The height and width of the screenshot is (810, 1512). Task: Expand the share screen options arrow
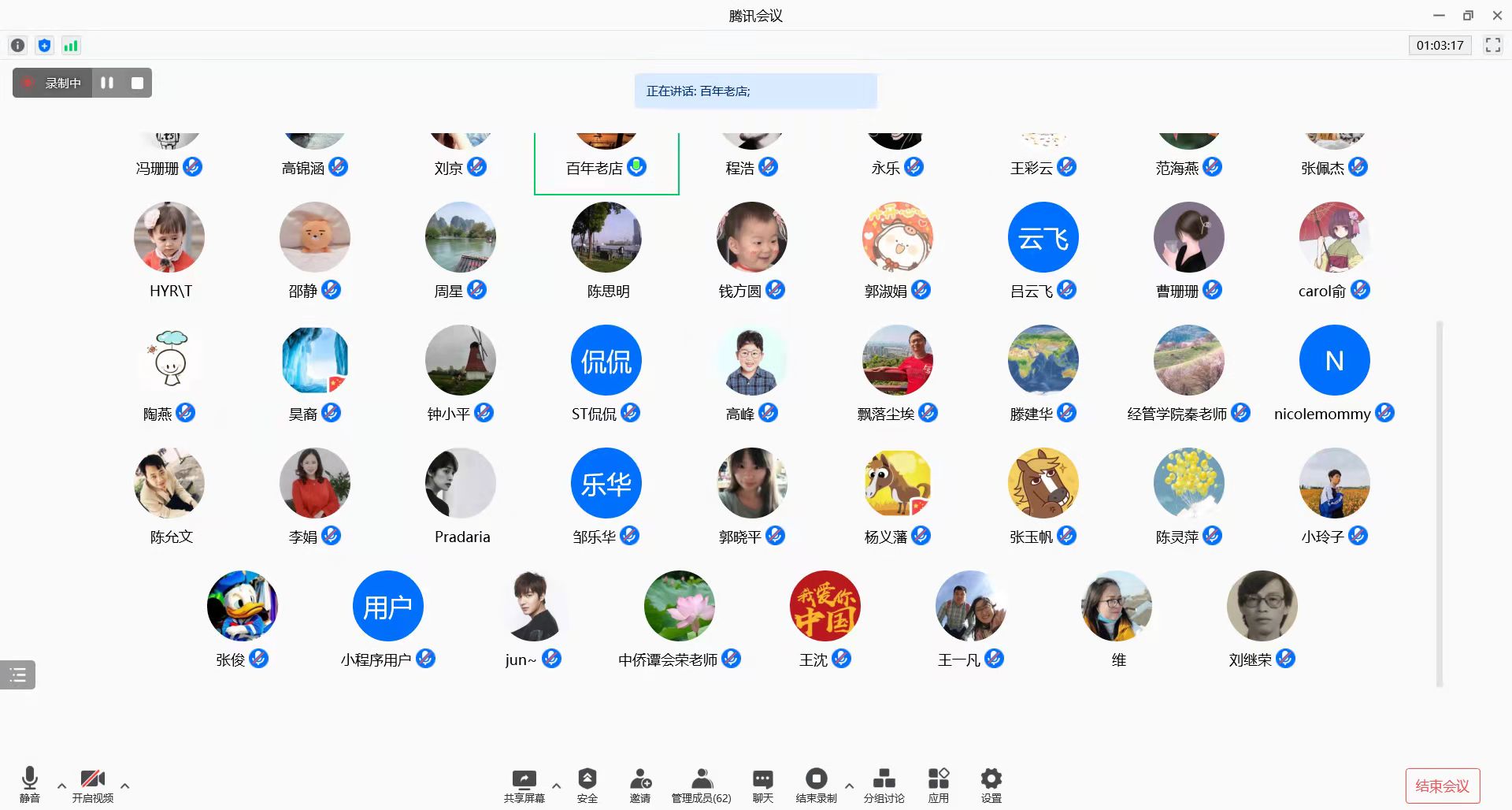[x=556, y=786]
